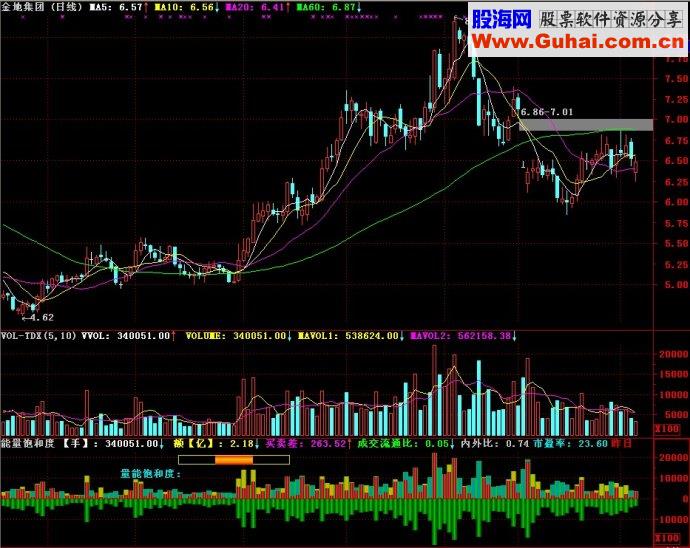Click the 5.50 price axis label
690x548 pixels.
[x=676, y=243]
